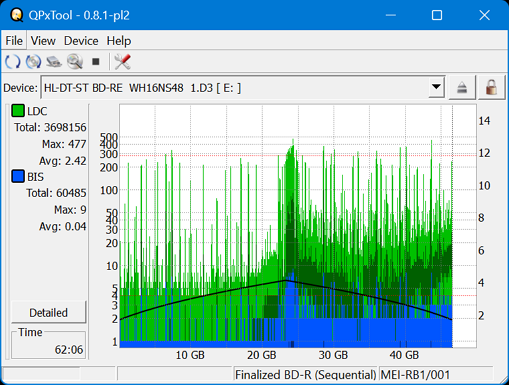This screenshot has width=509, height=385.
Task: Click the QPxTool app icon in title bar
Action: click(x=16, y=15)
